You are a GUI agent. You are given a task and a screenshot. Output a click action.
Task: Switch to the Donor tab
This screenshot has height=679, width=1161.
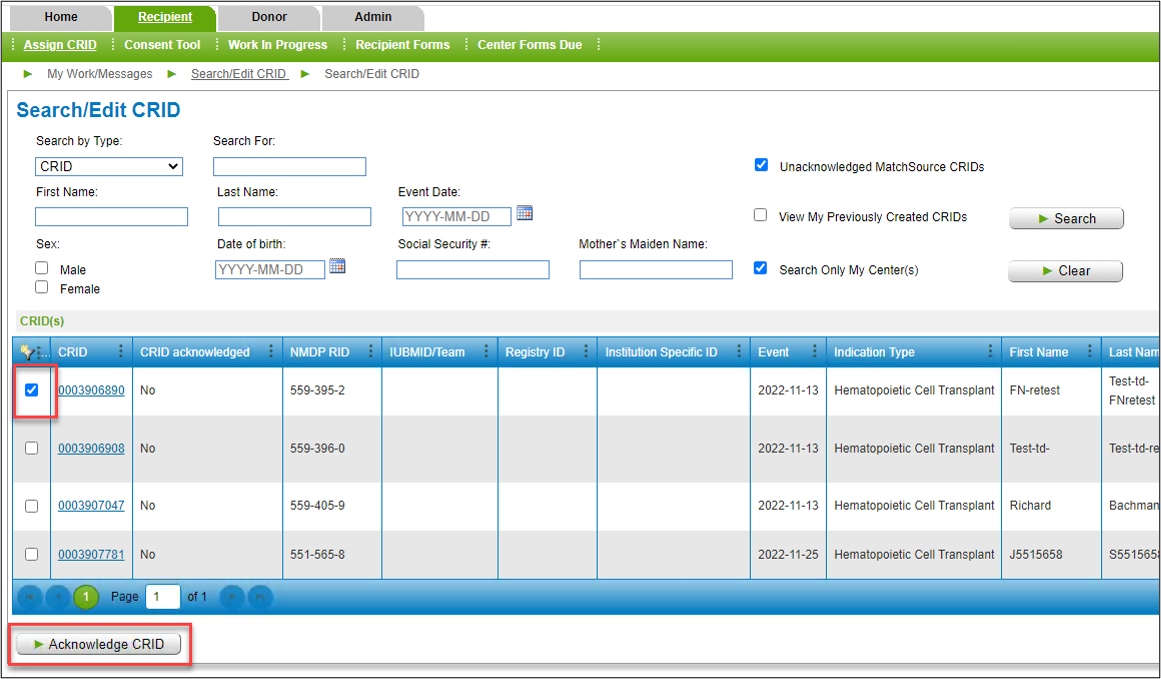pyautogui.click(x=268, y=16)
